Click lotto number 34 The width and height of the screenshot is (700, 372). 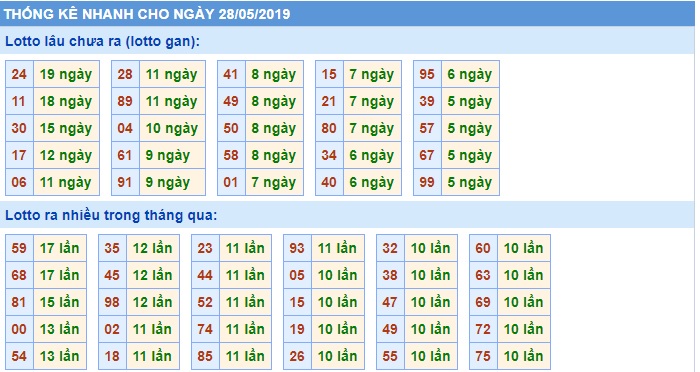pyautogui.click(x=329, y=155)
